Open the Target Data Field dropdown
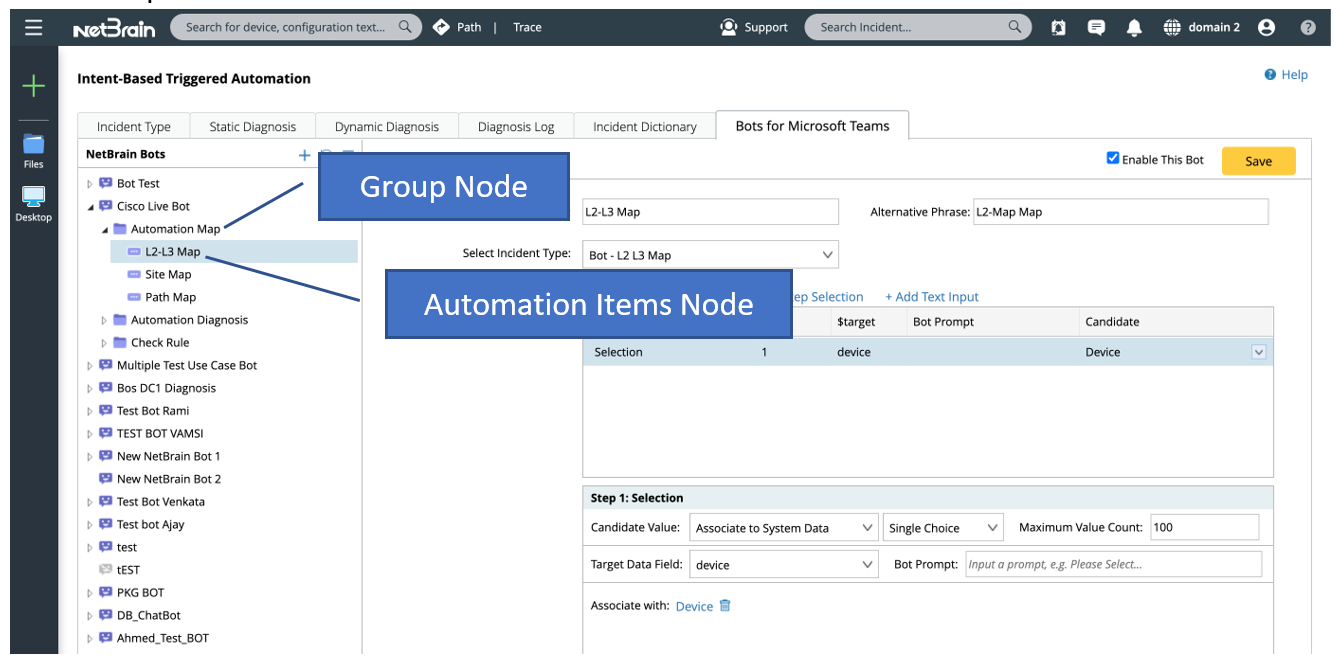The width and height of the screenshot is (1336, 657). (784, 564)
